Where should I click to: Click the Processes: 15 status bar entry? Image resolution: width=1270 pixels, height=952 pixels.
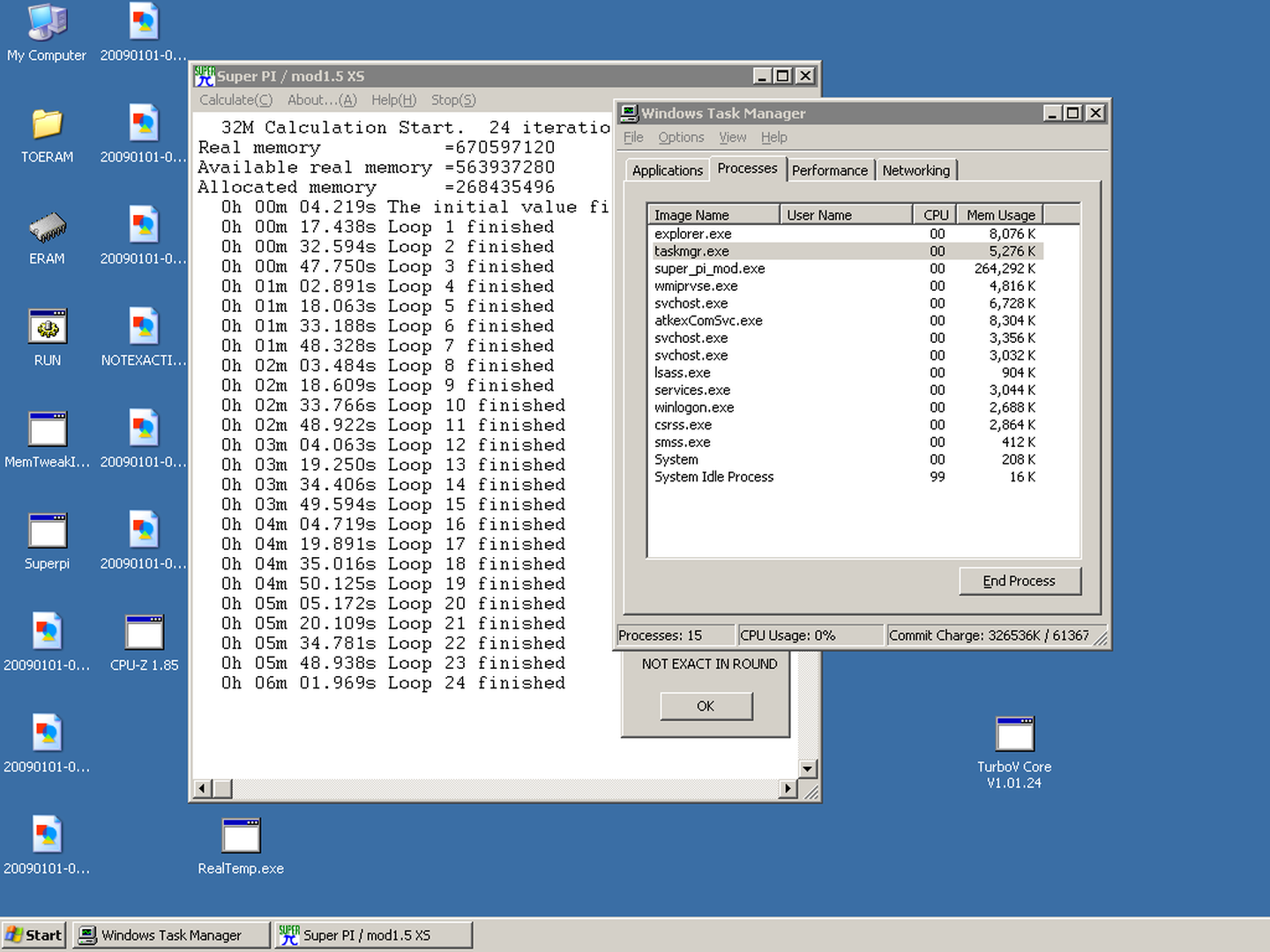tap(676, 636)
